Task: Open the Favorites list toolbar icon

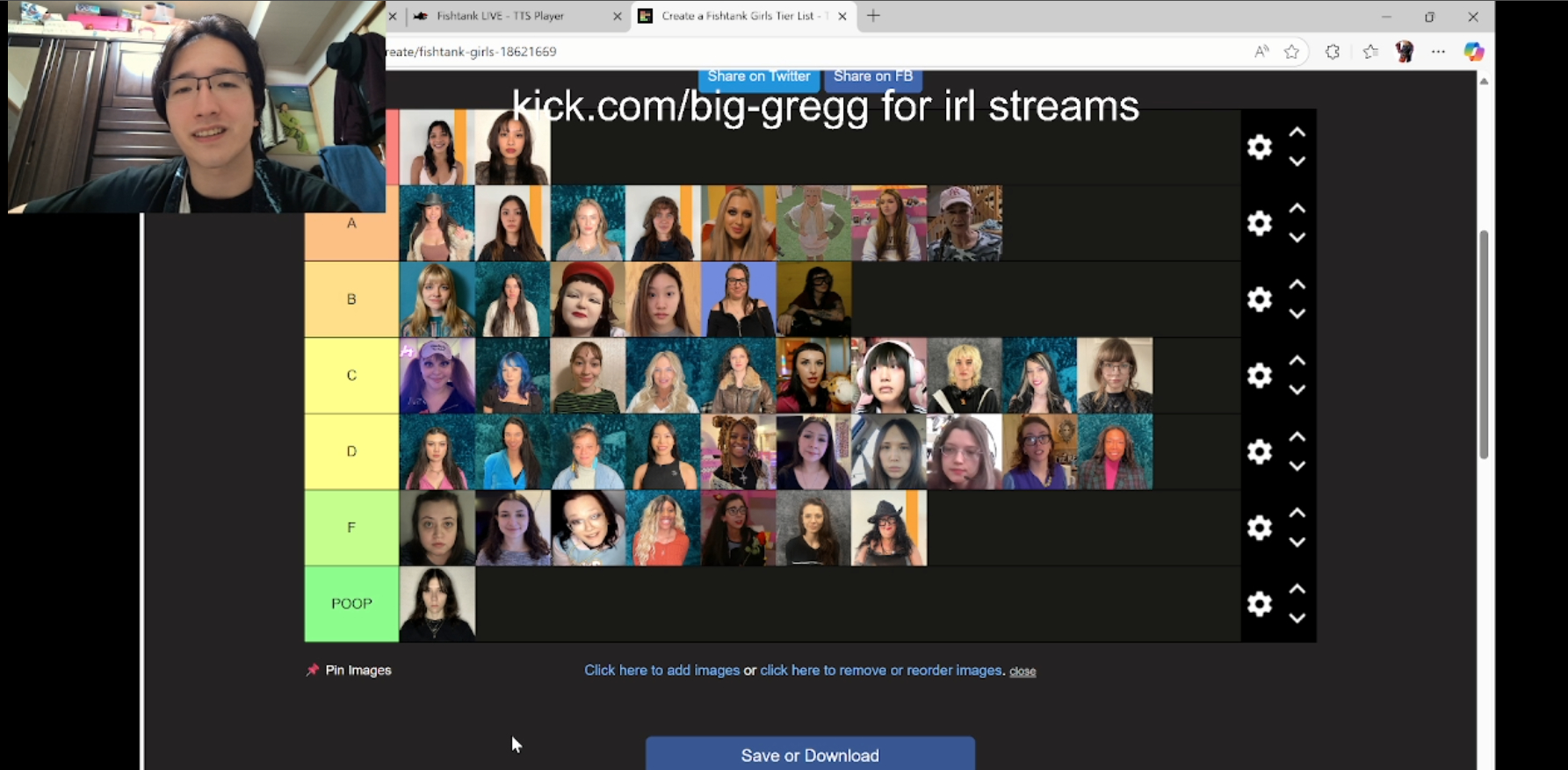Action: tap(1370, 52)
